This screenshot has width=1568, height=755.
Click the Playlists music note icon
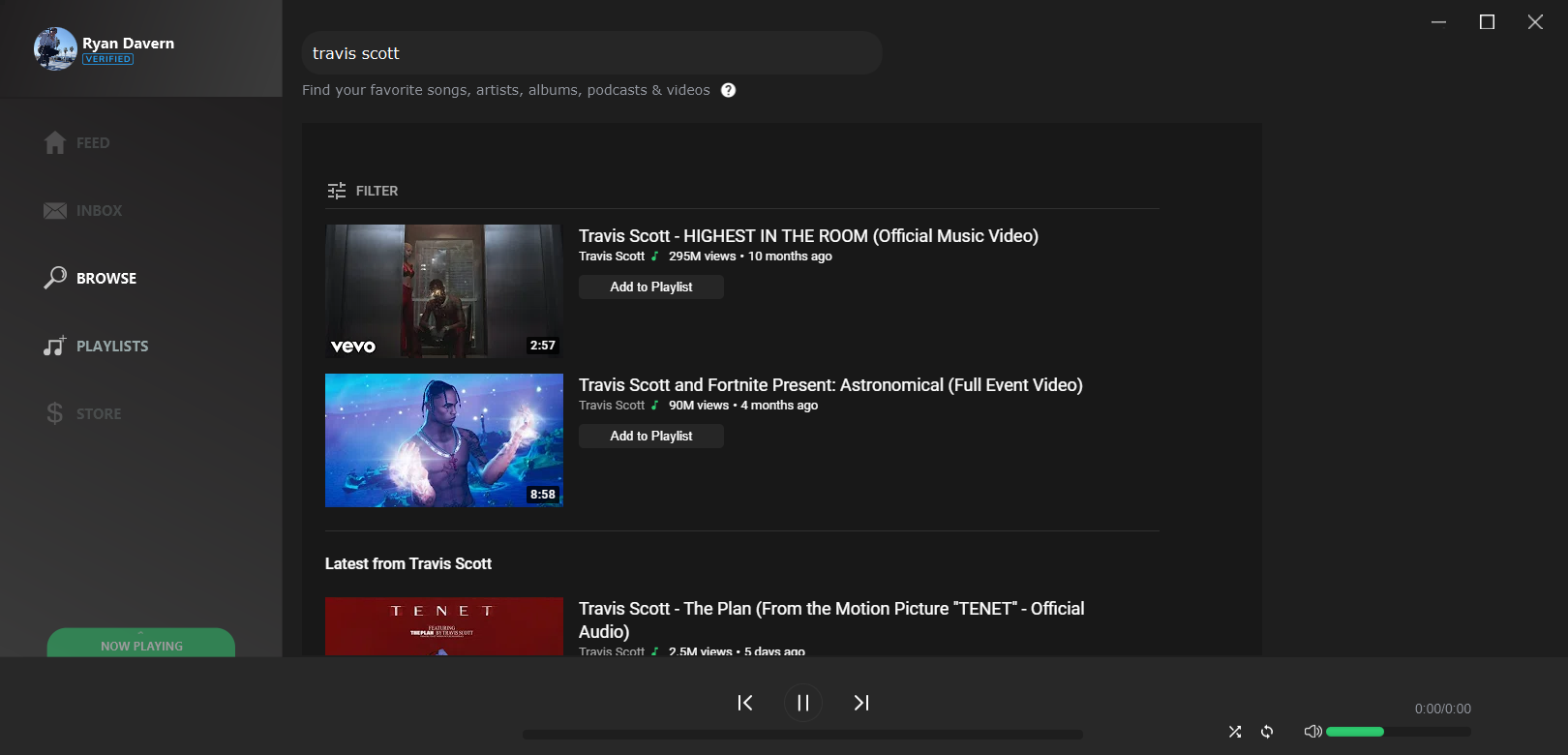55,346
